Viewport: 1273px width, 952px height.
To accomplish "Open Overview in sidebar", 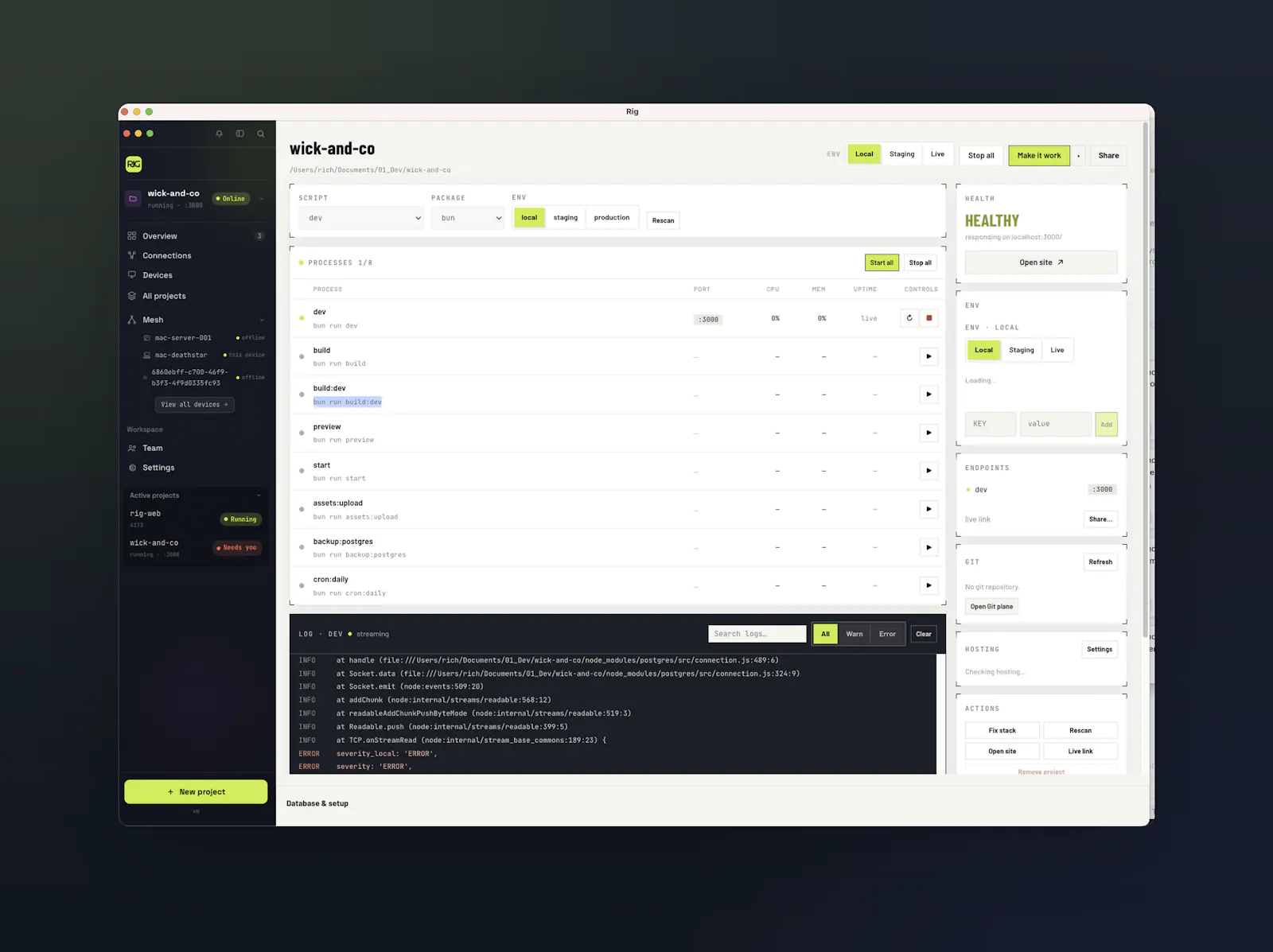I will click(x=196, y=236).
